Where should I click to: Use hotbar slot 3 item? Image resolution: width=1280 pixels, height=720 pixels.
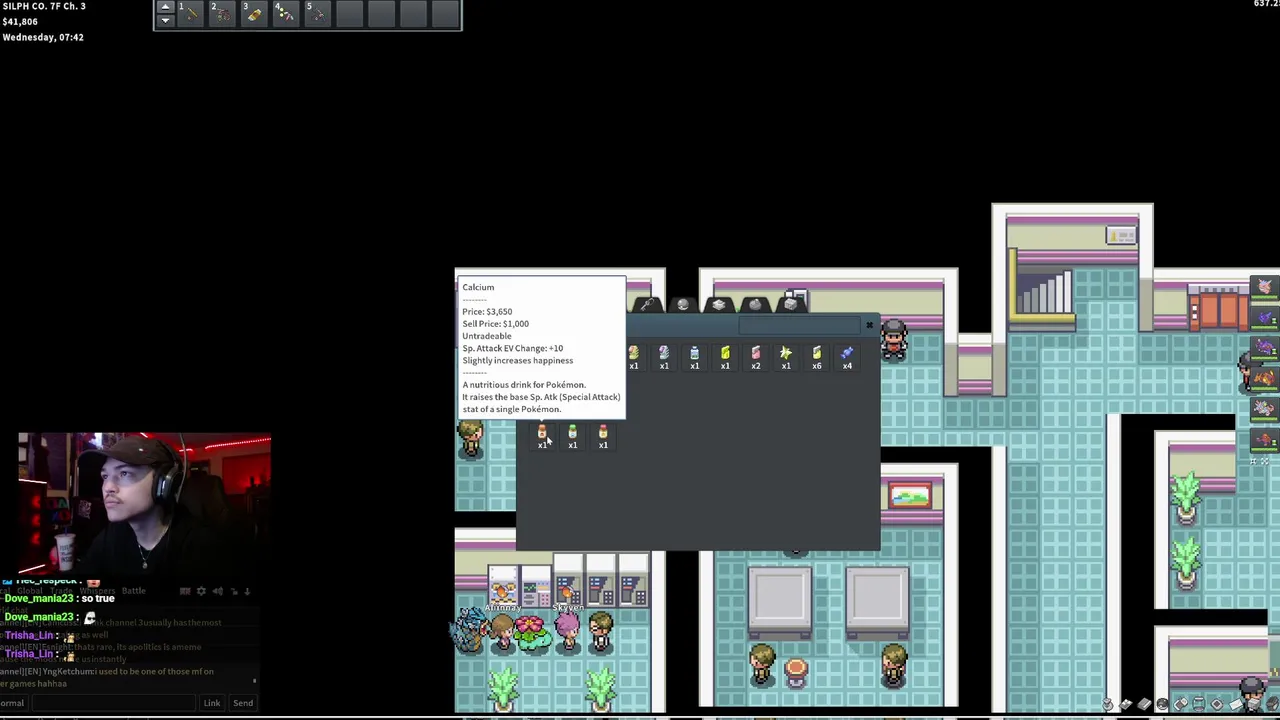coord(254,14)
